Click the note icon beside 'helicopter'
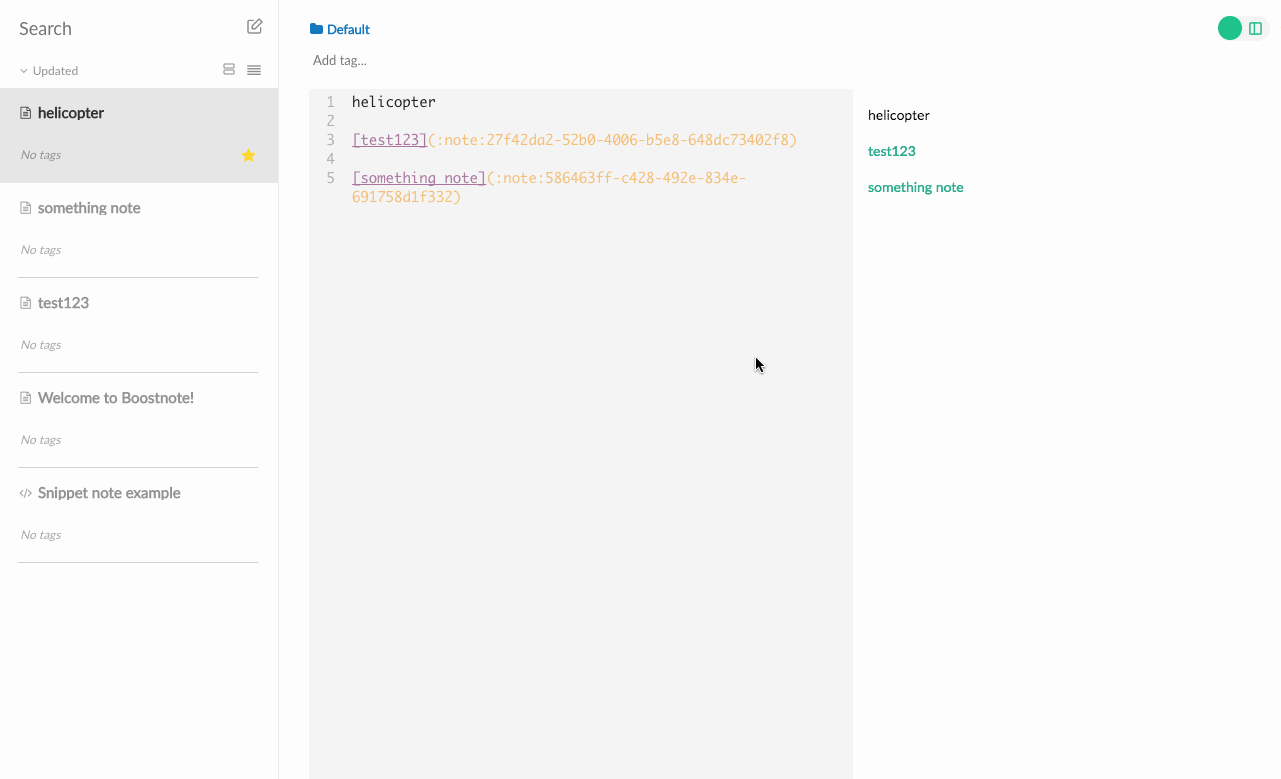Screen dimensions: 1281x779 (24, 112)
